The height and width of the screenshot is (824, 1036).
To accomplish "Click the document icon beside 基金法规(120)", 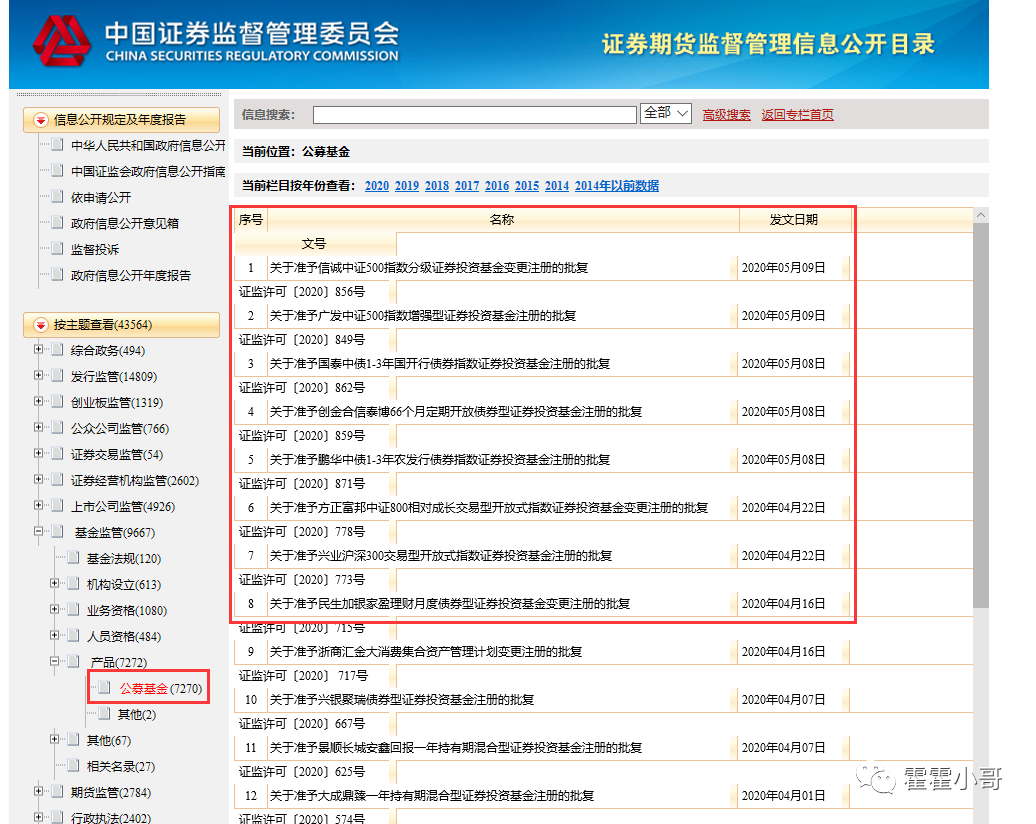I will (74, 558).
